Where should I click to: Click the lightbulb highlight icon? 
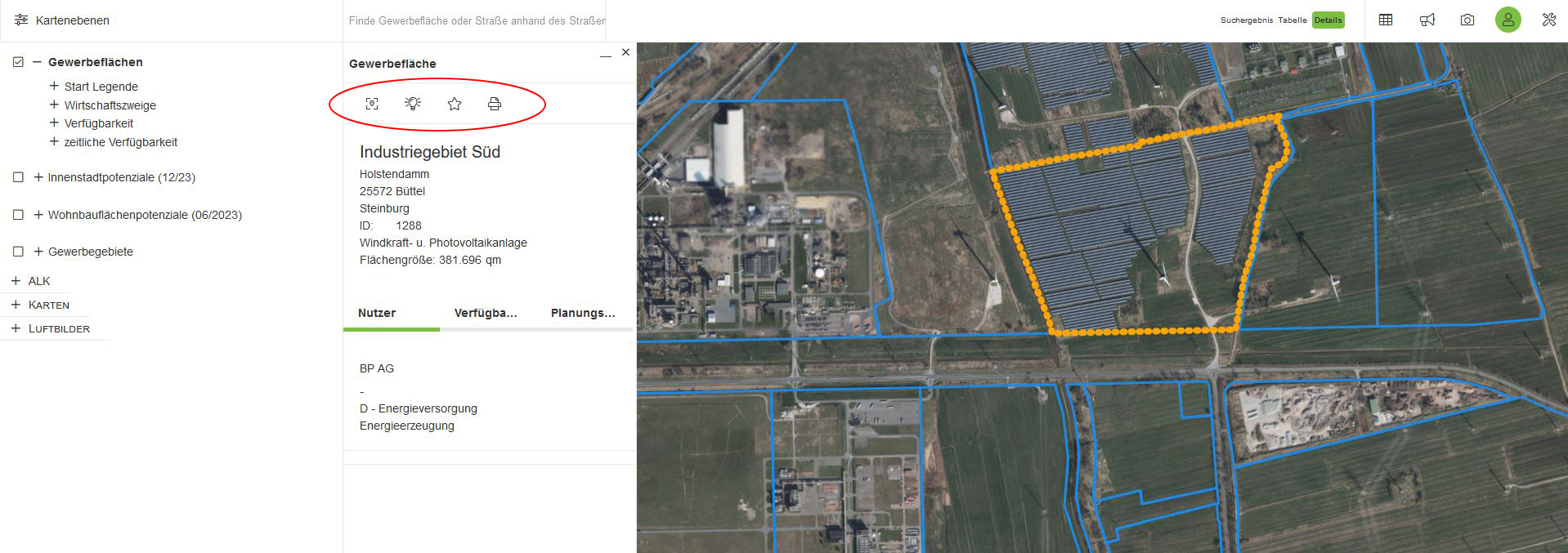pos(413,104)
